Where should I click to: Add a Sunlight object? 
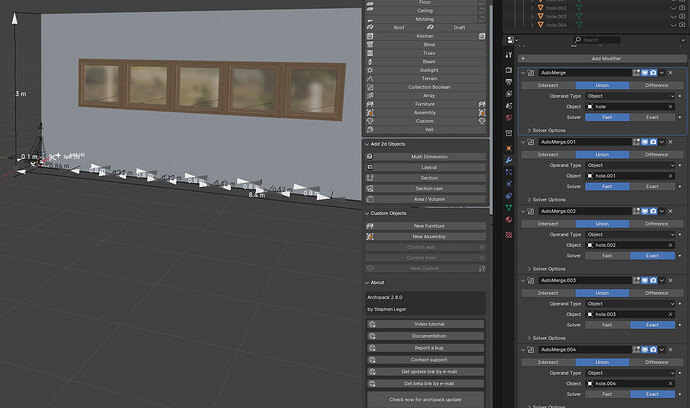(425, 70)
